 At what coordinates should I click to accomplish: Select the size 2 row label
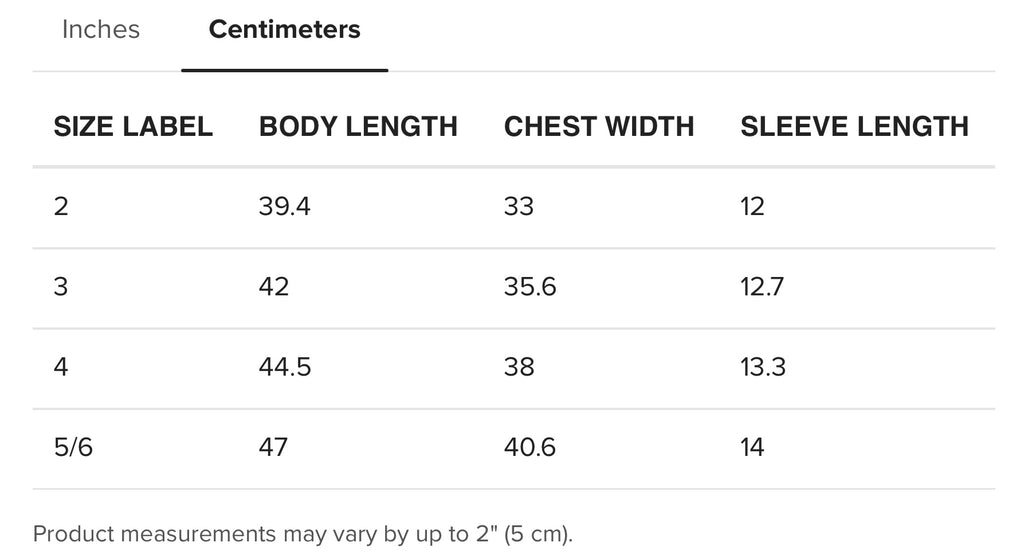pyautogui.click(x=61, y=207)
